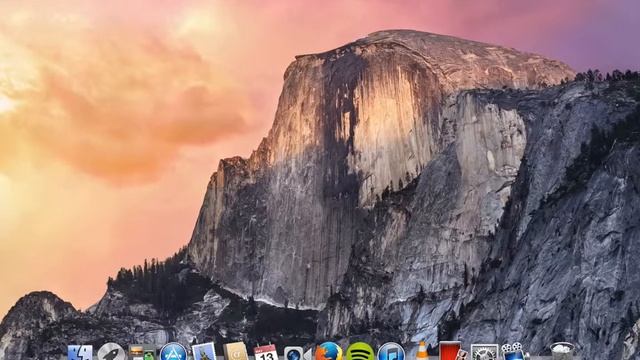This screenshot has height=360, width=640.
Task: Open Contacts address book icon
Action: point(236,352)
